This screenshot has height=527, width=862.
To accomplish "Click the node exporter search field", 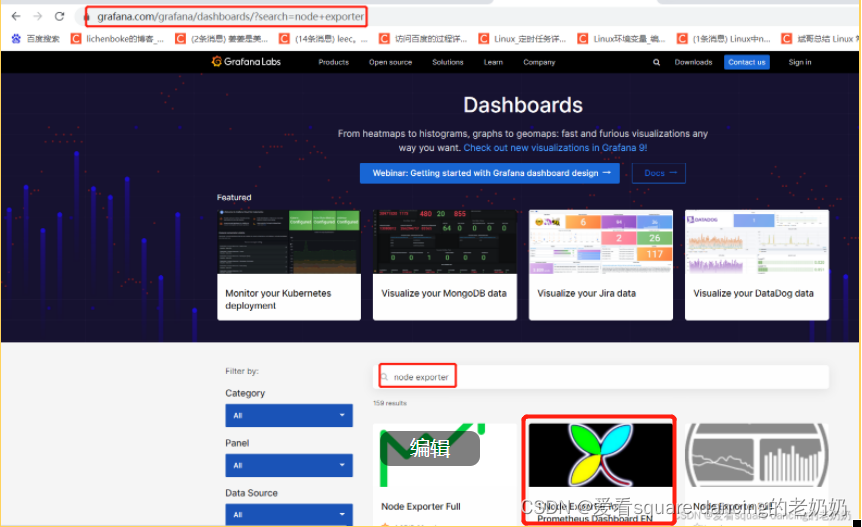I will [601, 377].
